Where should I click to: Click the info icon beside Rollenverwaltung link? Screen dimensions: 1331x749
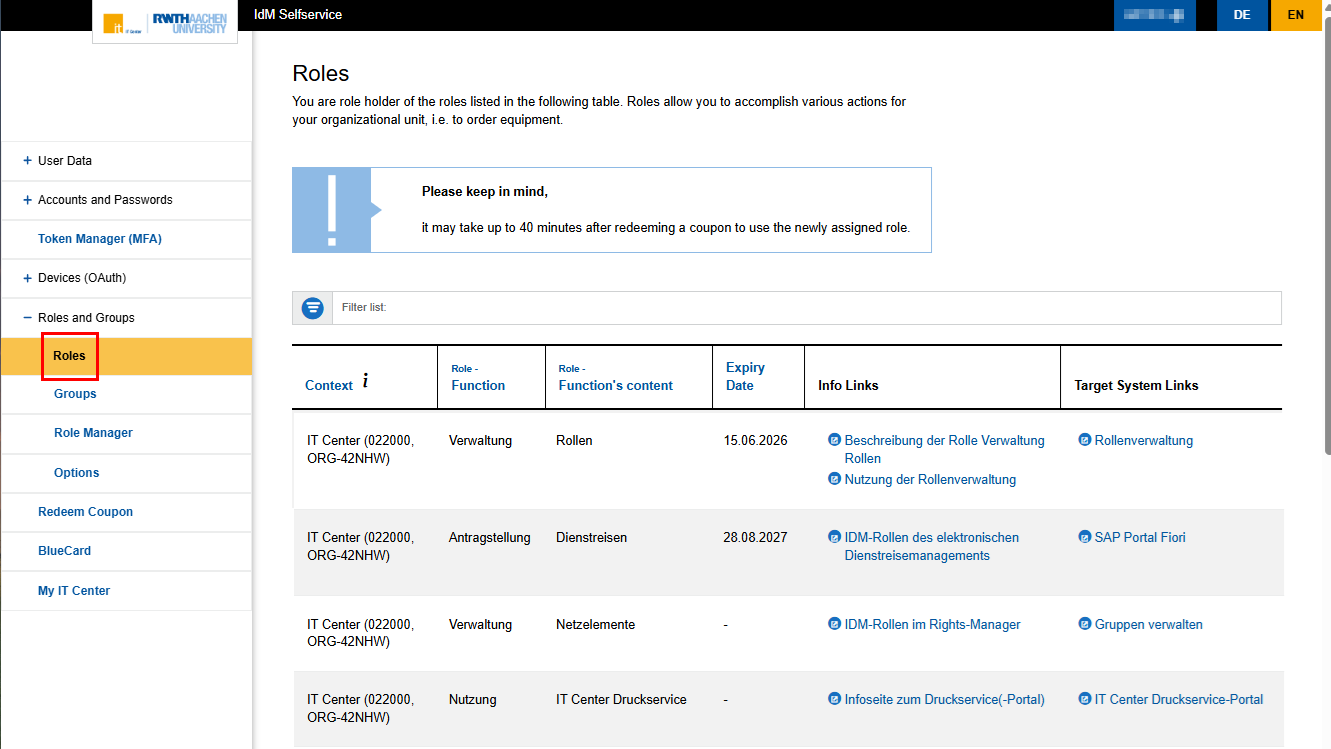[x=1084, y=440]
